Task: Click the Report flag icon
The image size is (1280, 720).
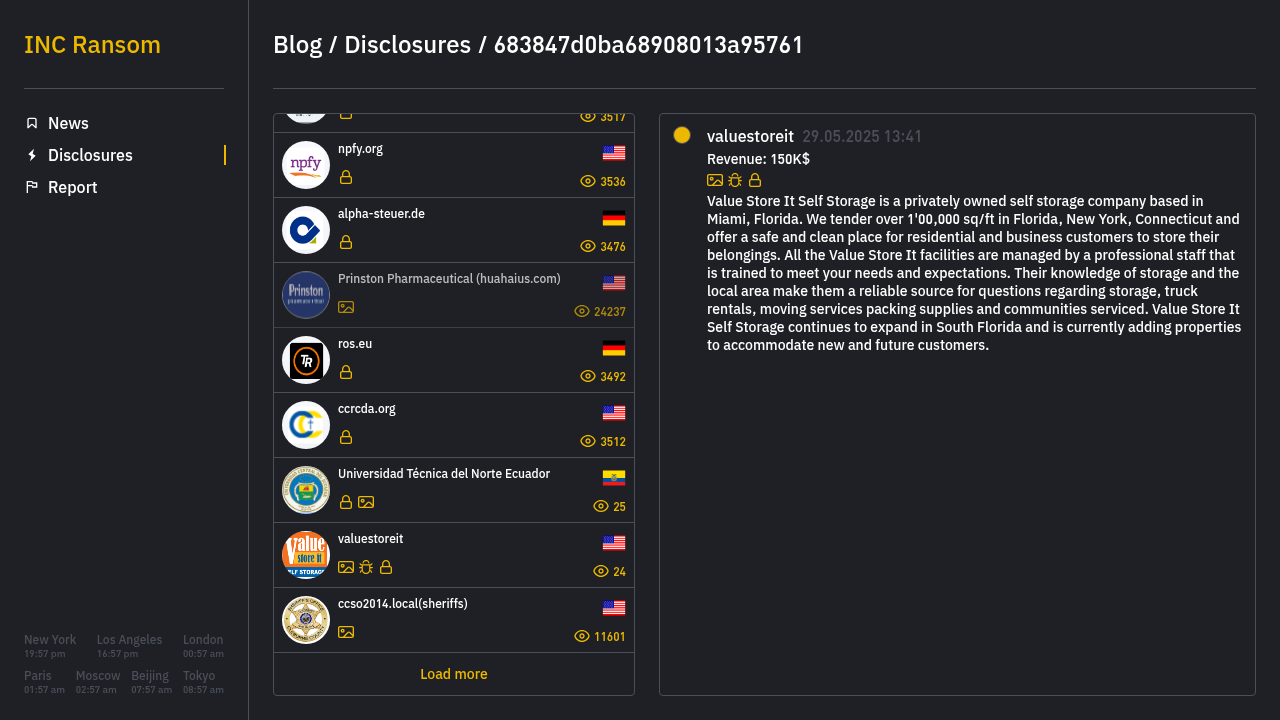Action: 32,187
